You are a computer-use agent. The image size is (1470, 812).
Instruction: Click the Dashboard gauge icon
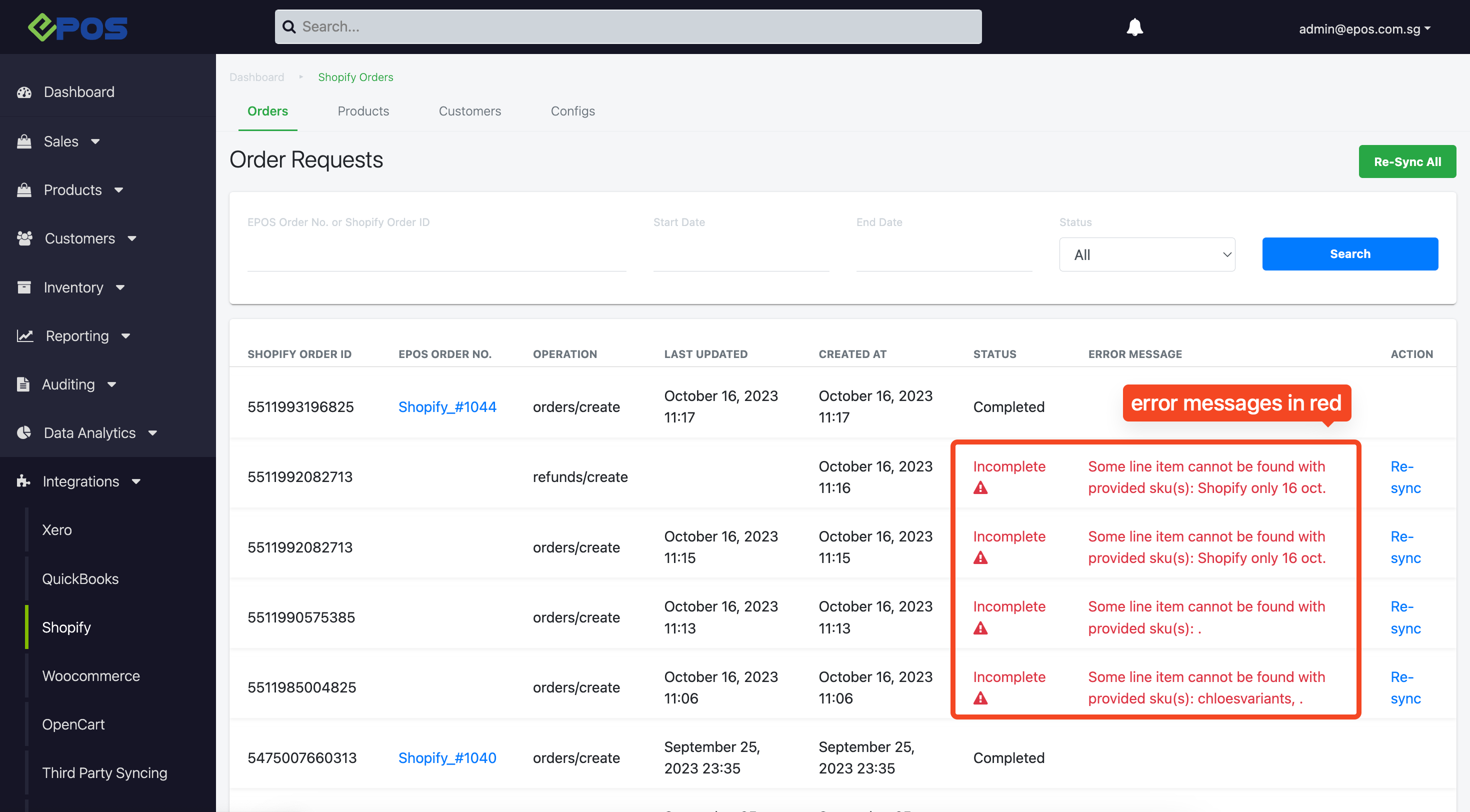click(x=24, y=92)
